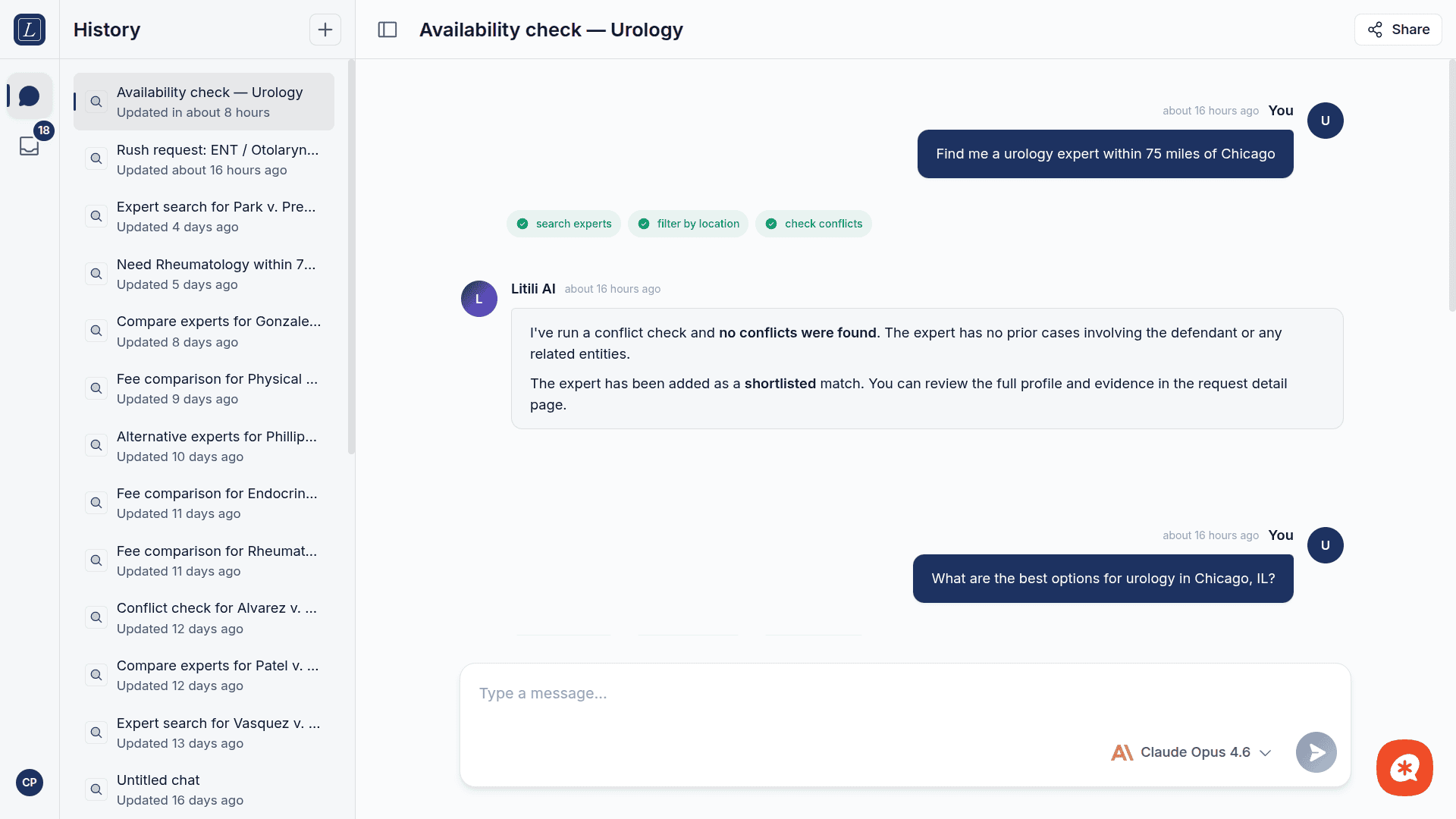Click the send message arrow button
The width and height of the screenshot is (1456, 819).
click(x=1316, y=752)
